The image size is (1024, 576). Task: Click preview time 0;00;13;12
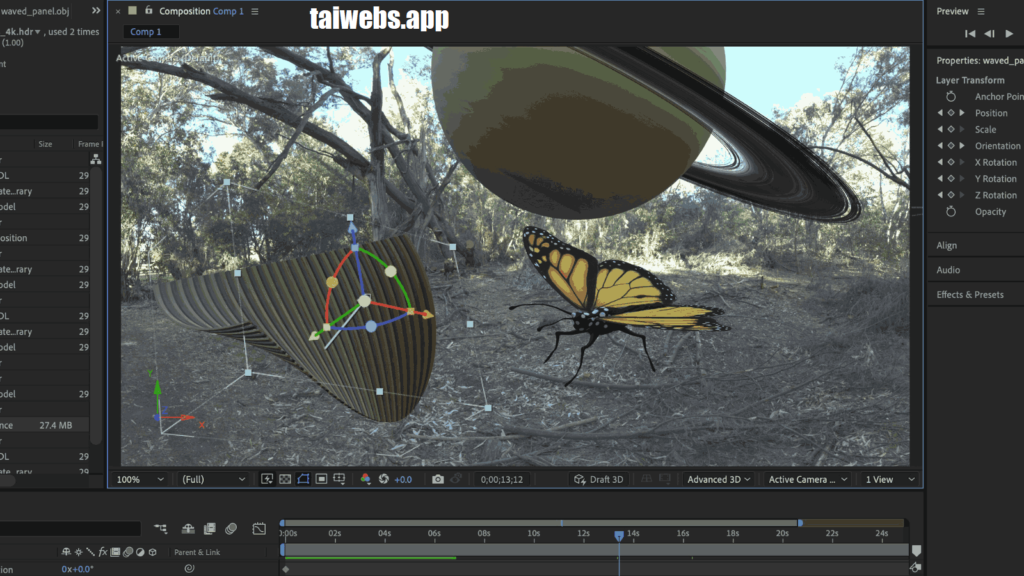502,479
